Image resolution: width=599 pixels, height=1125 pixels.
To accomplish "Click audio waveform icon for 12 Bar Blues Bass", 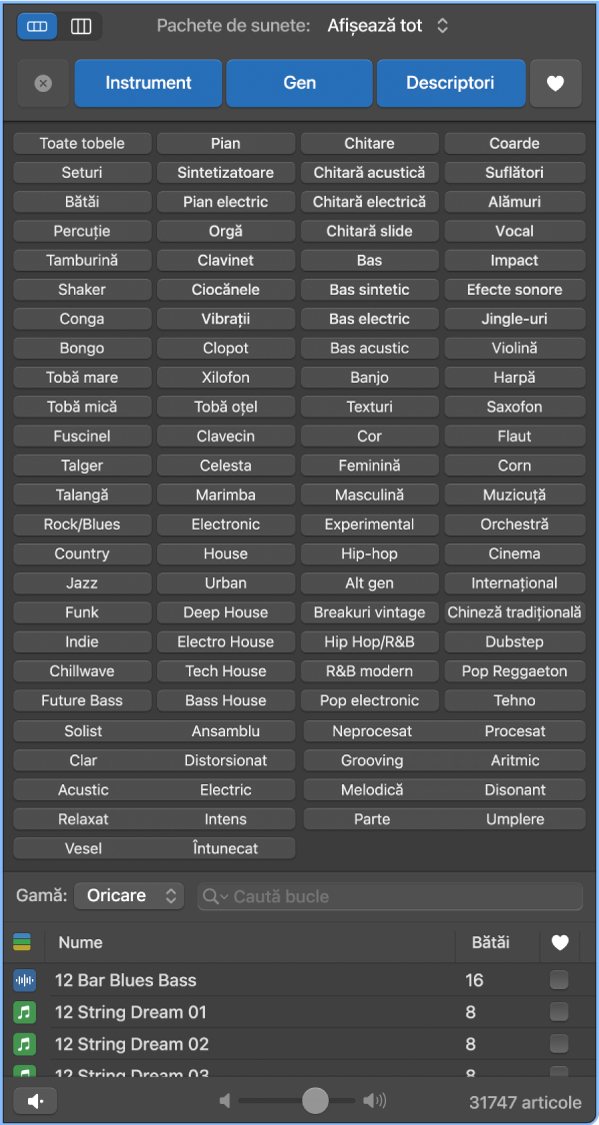I will point(24,980).
